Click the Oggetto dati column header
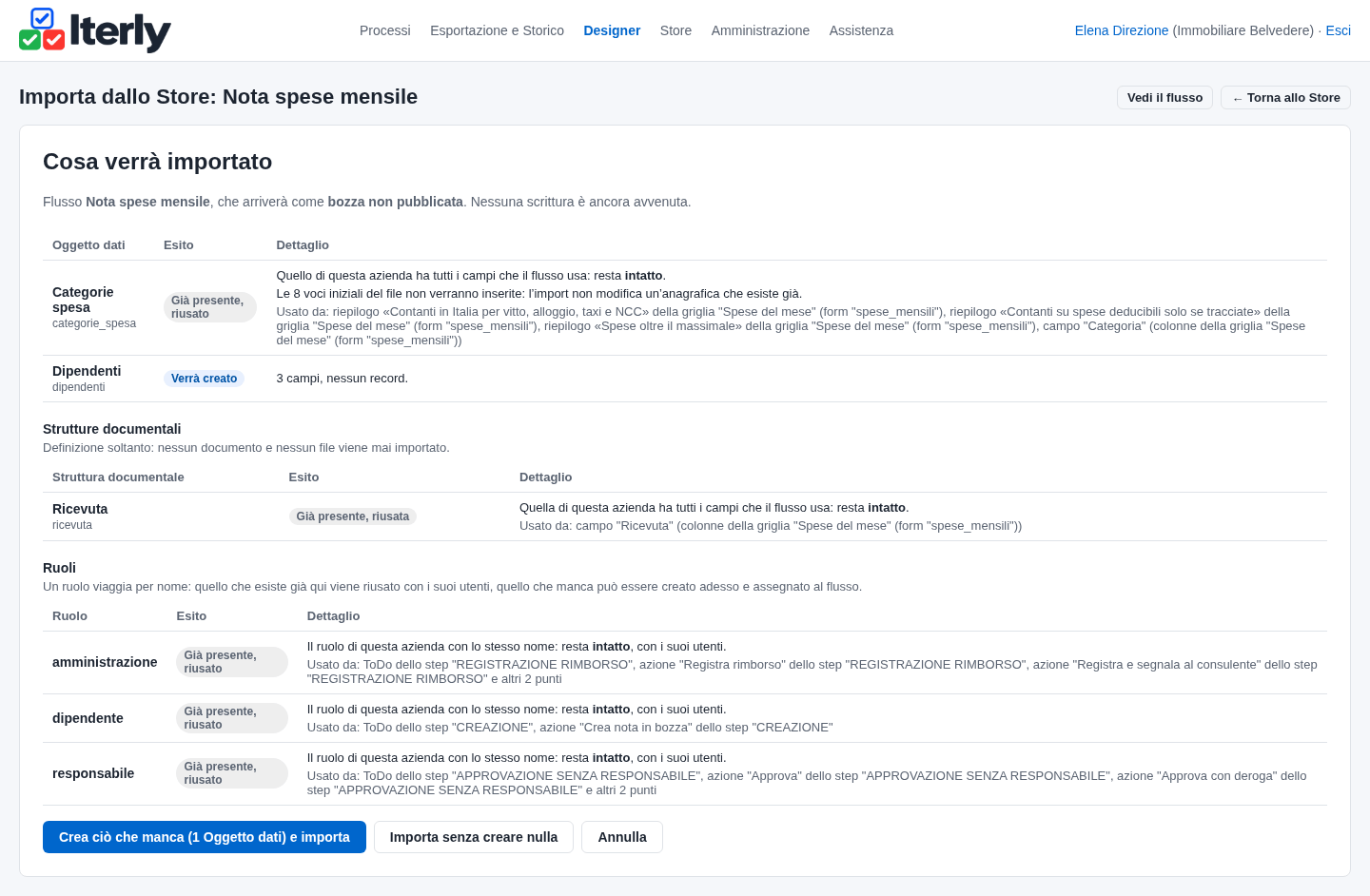1370x896 pixels. 88,245
